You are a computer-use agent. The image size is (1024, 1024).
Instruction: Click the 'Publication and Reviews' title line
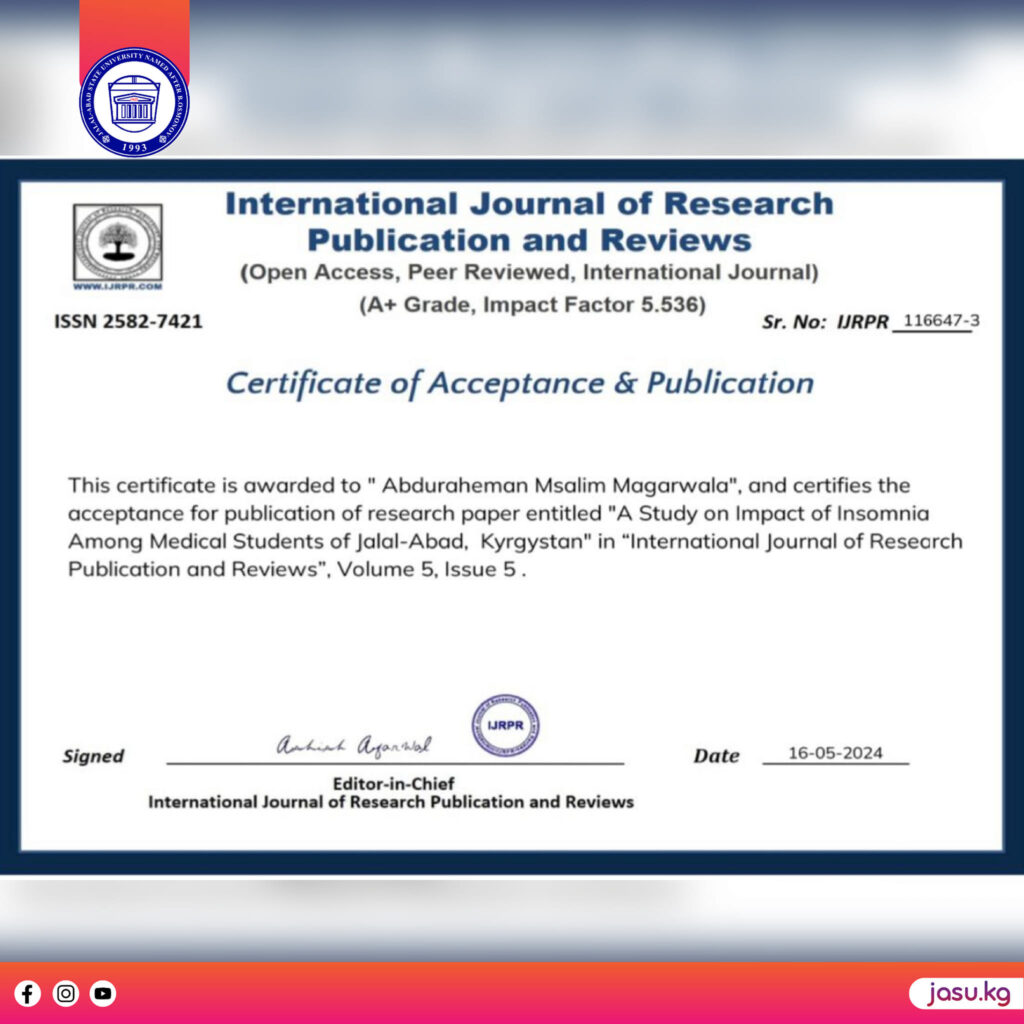530,240
